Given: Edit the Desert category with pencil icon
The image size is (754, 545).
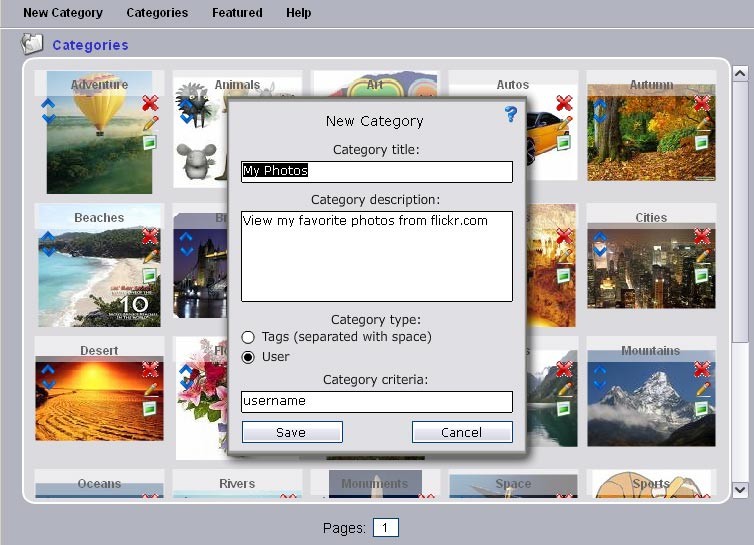Looking at the screenshot, I should tap(150, 389).
